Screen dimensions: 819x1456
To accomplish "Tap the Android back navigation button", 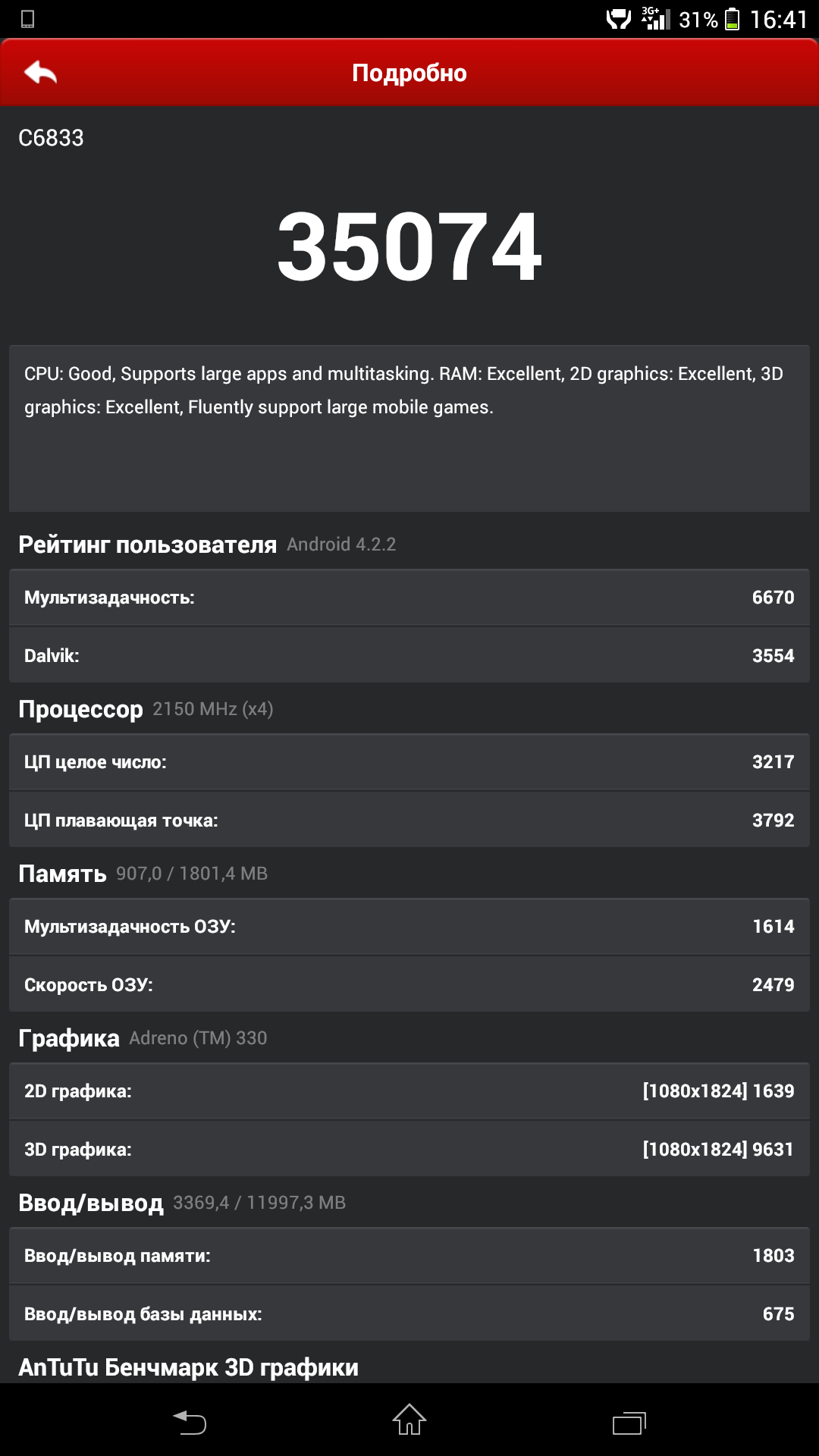I will point(190,1421).
